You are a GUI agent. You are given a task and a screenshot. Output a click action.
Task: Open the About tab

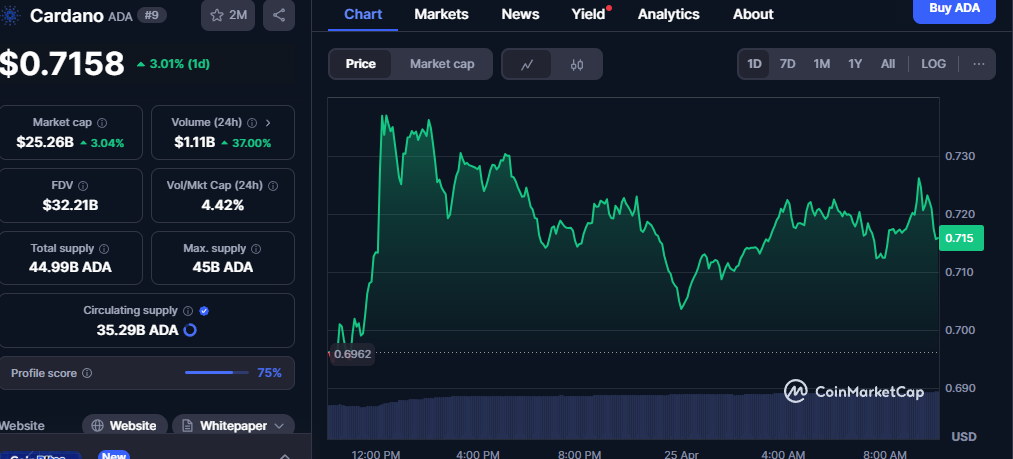753,14
